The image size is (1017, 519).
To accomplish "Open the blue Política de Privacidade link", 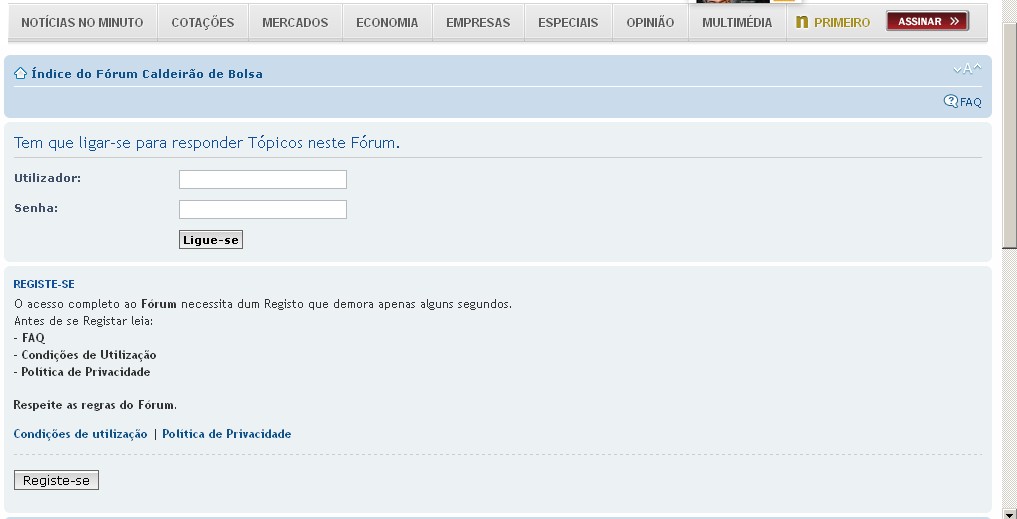I will pyautogui.click(x=226, y=434).
